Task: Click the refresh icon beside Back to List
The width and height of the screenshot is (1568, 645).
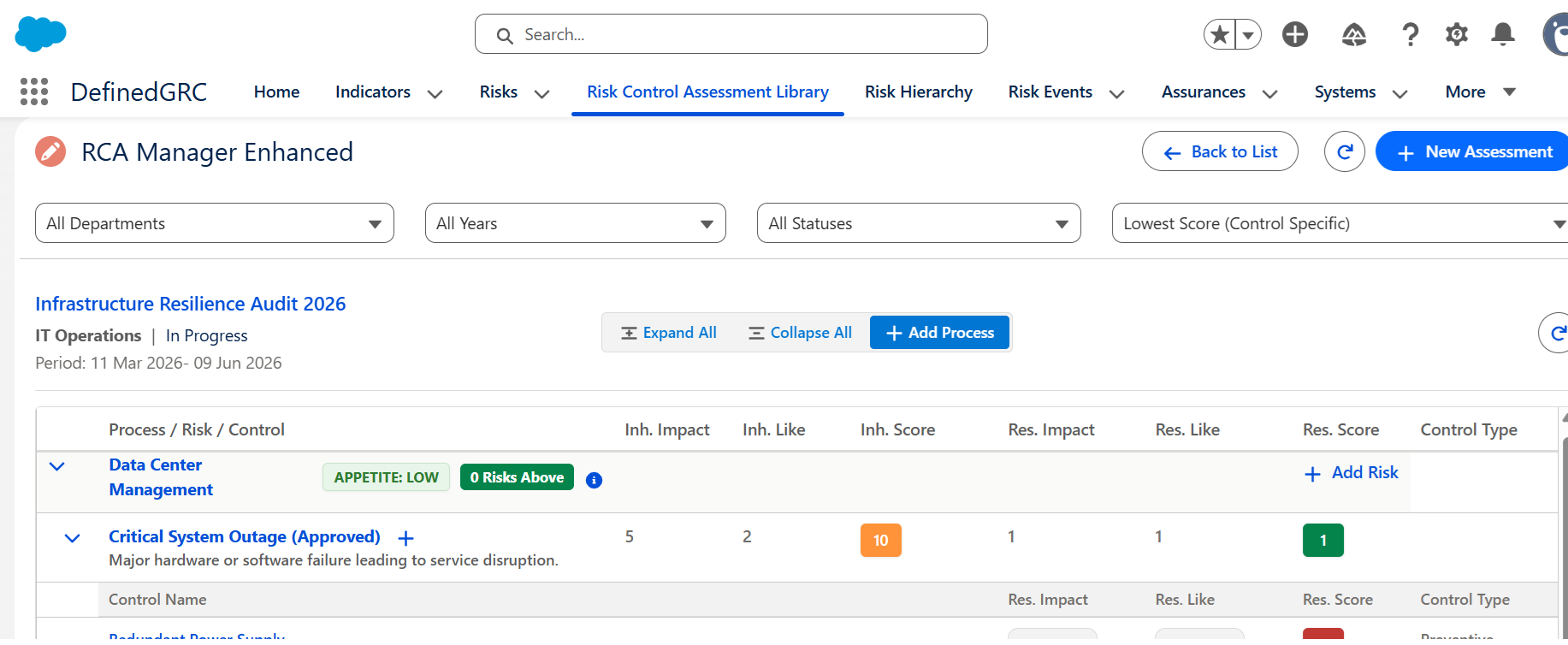Action: (x=1344, y=151)
